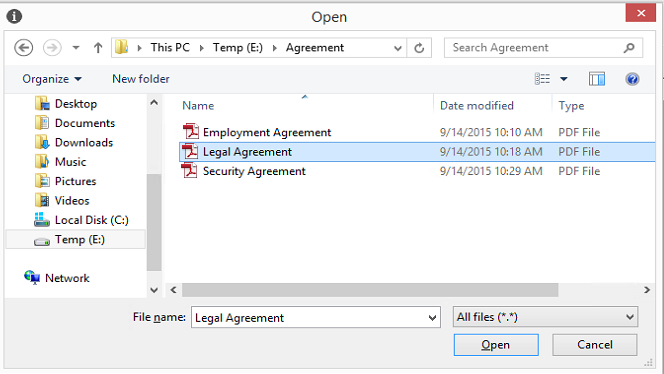
Task: Open the blue Help icon
Action: [x=632, y=79]
